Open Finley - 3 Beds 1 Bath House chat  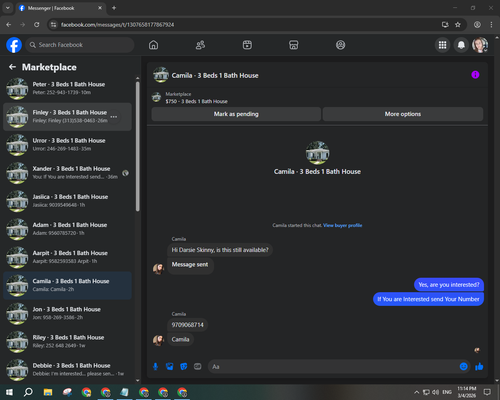67,117
